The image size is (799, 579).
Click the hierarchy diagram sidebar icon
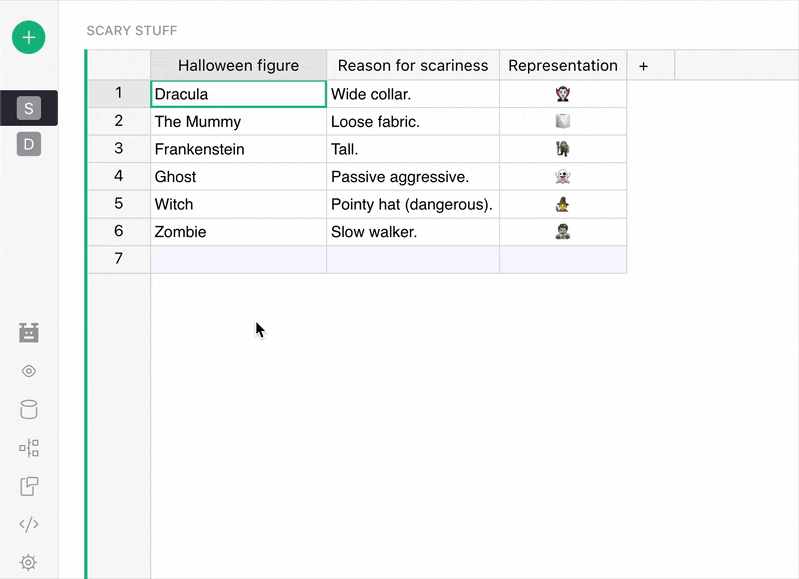29,448
